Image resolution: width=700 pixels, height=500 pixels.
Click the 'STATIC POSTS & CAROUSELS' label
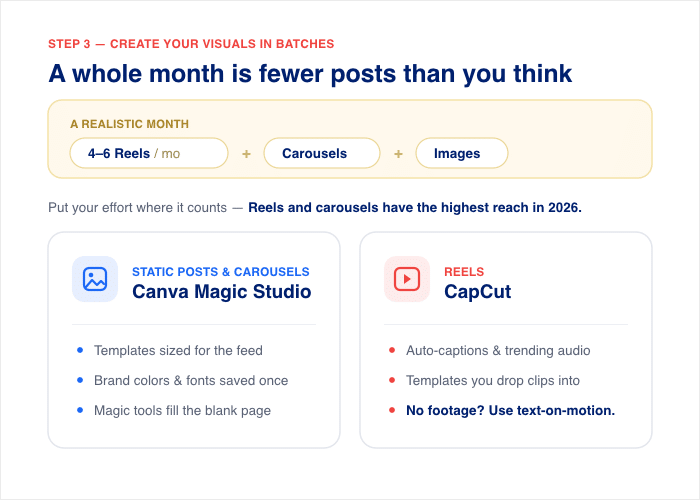[221, 271]
